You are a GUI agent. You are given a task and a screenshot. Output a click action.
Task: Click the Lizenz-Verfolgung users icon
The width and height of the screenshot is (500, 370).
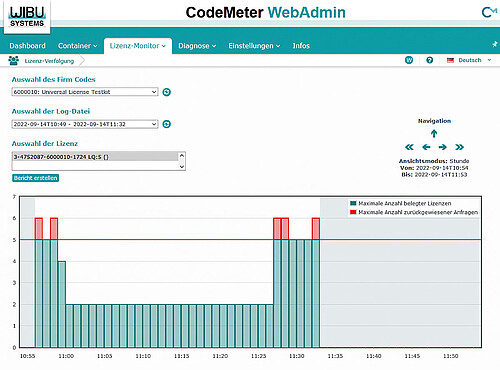14,60
